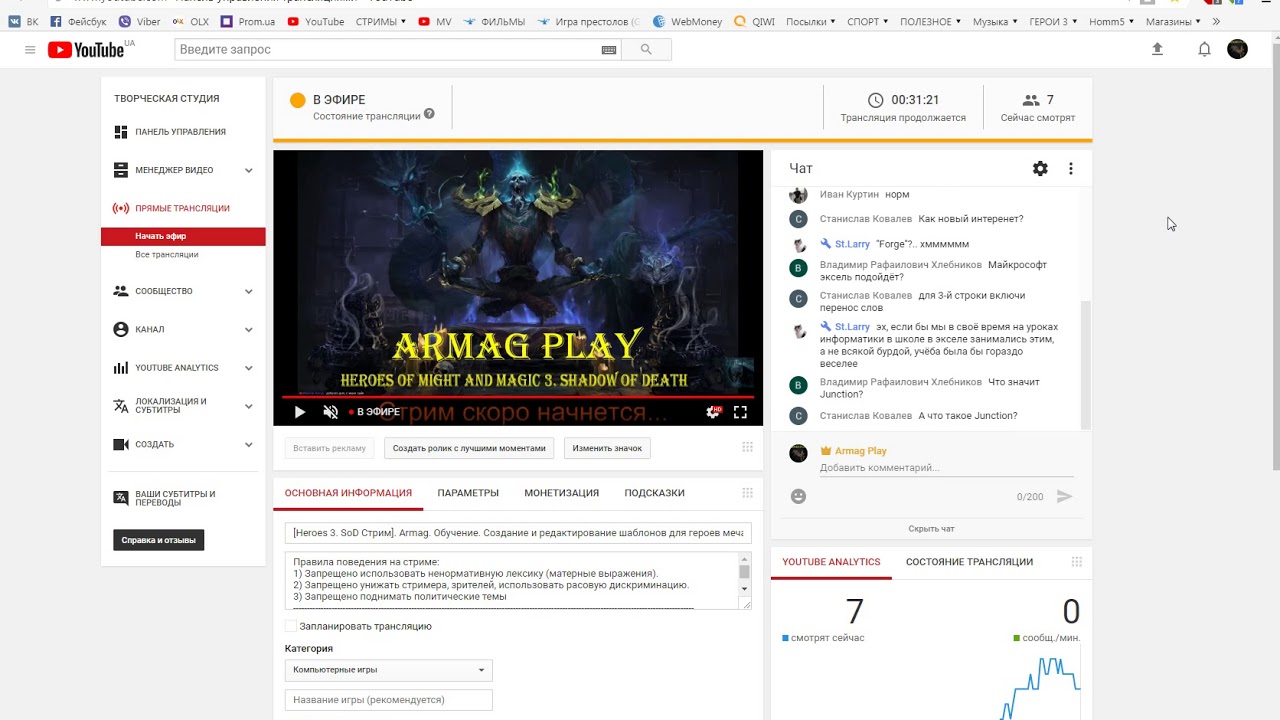Send the chat message arrow
The image size is (1280, 720).
coord(1064,496)
